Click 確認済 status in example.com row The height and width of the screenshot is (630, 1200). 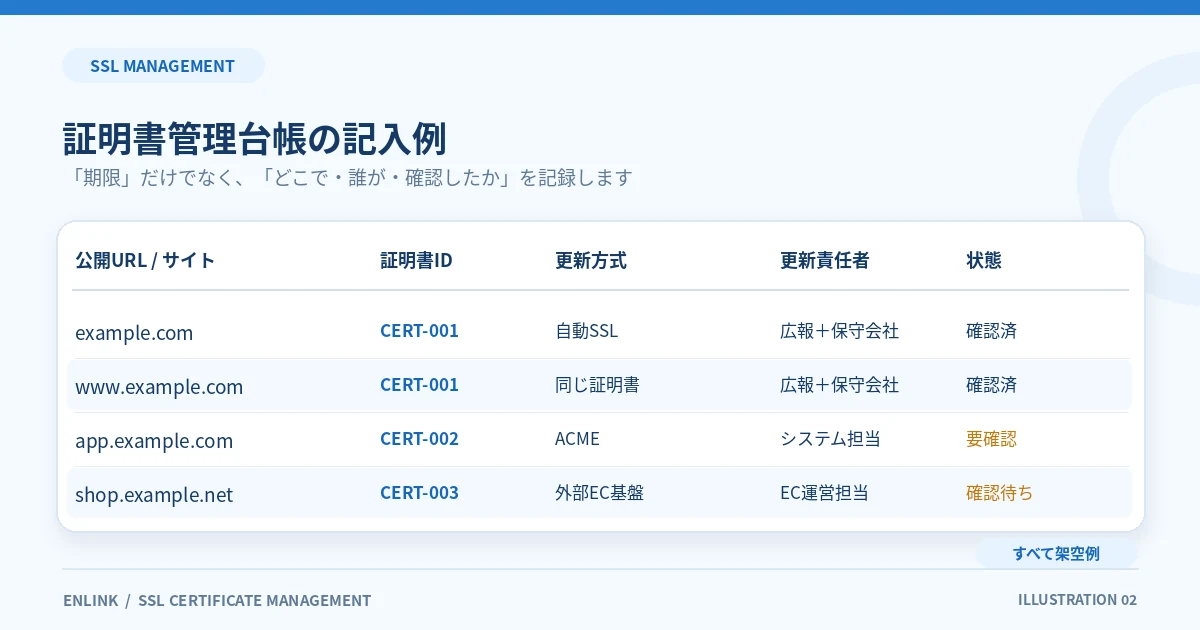(991, 331)
